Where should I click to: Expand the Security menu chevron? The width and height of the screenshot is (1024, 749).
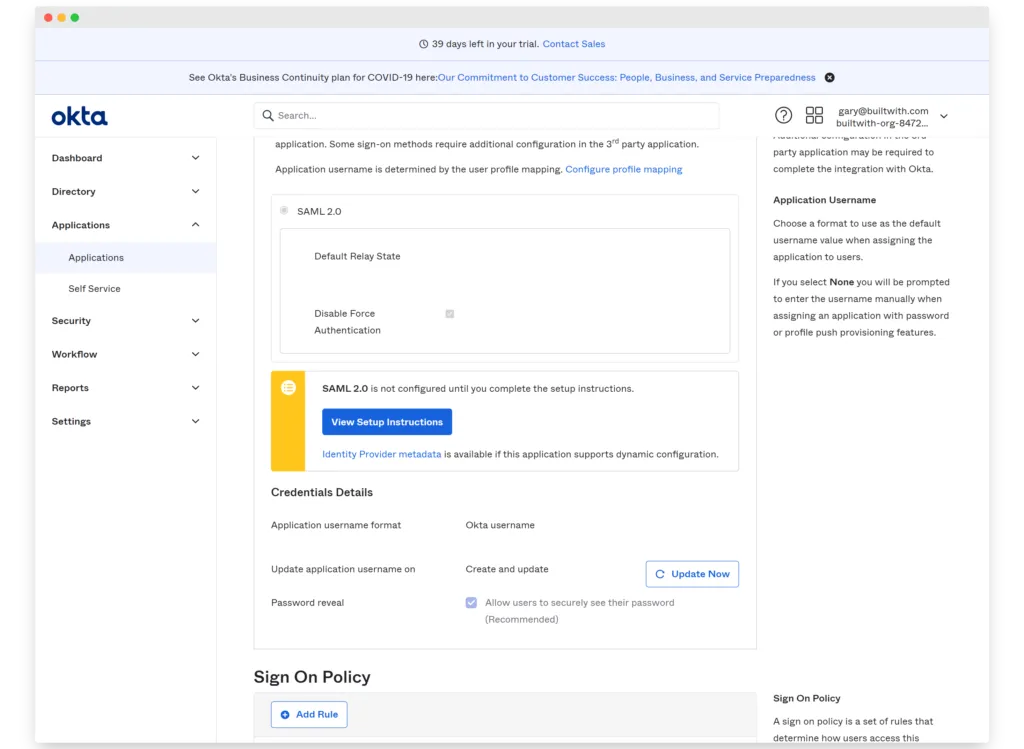[x=195, y=321]
